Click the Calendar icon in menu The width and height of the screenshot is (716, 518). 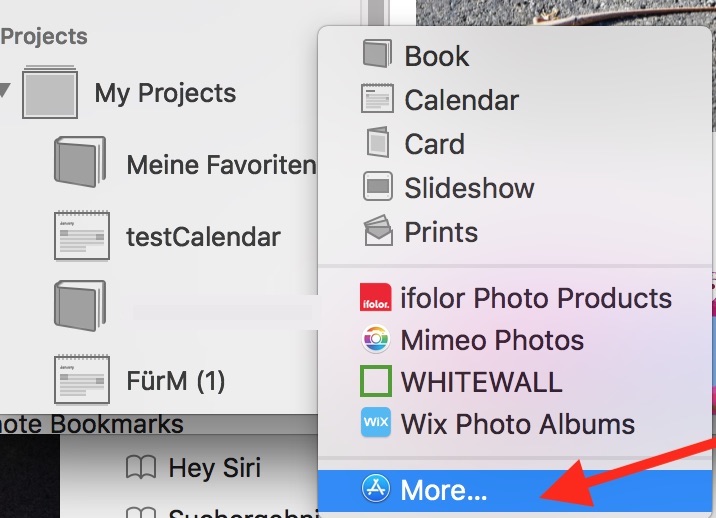[x=377, y=100]
